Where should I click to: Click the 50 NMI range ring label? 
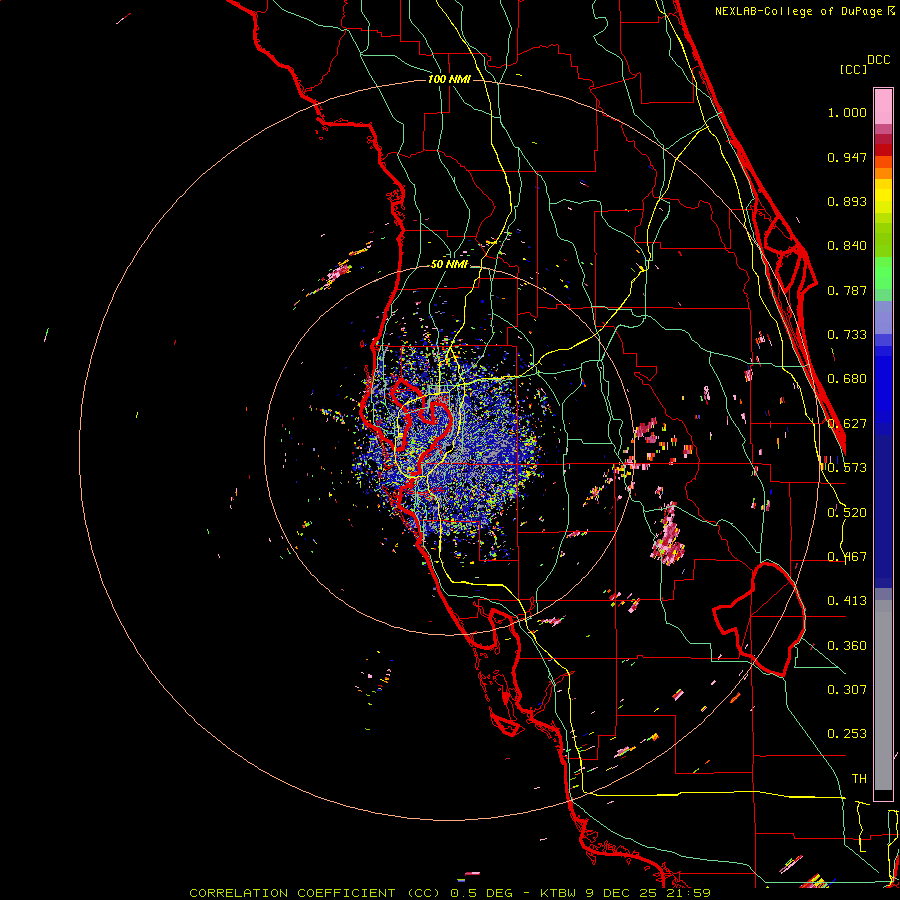[449, 265]
